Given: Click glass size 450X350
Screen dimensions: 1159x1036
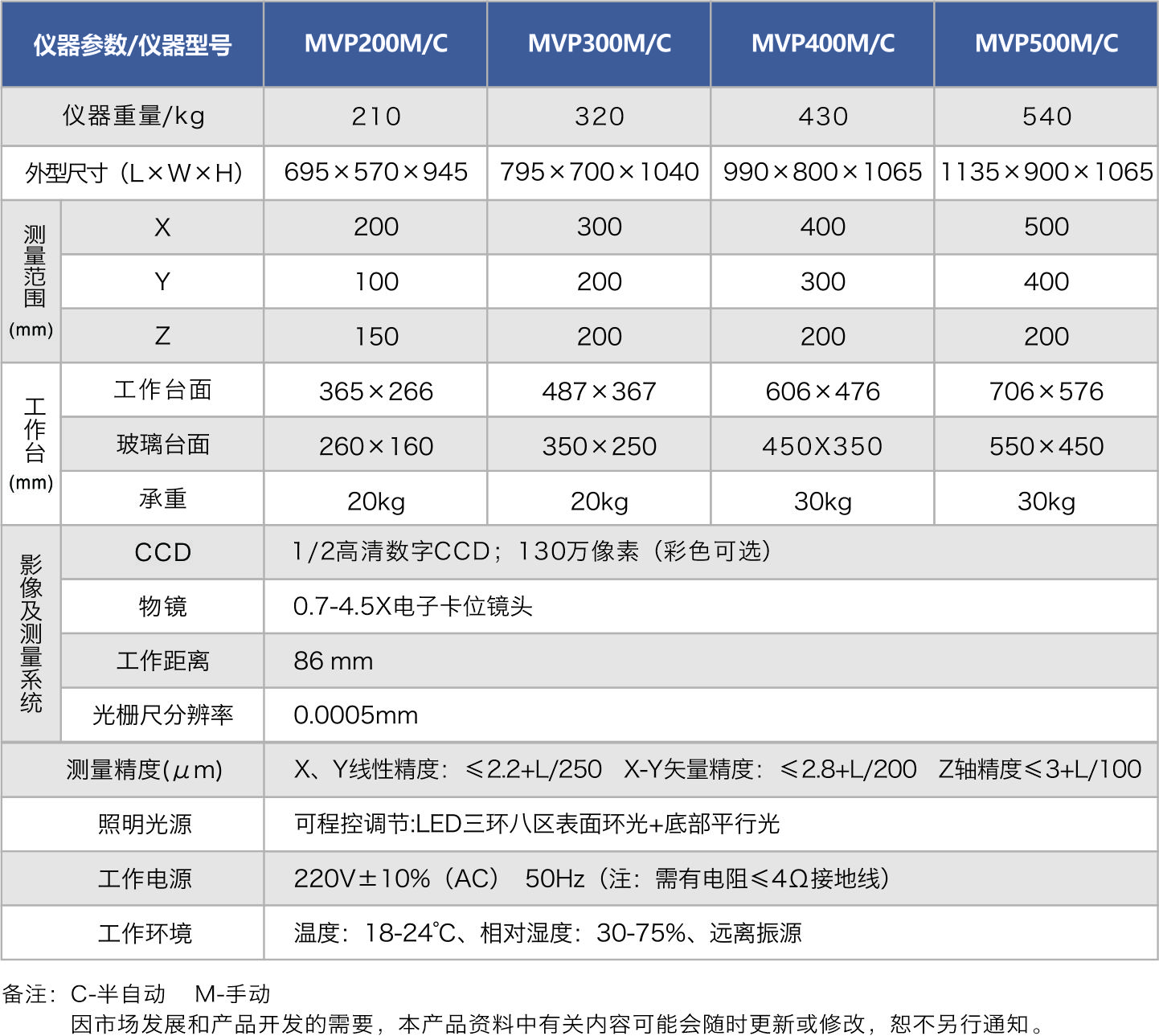Looking at the screenshot, I should [x=822, y=445].
